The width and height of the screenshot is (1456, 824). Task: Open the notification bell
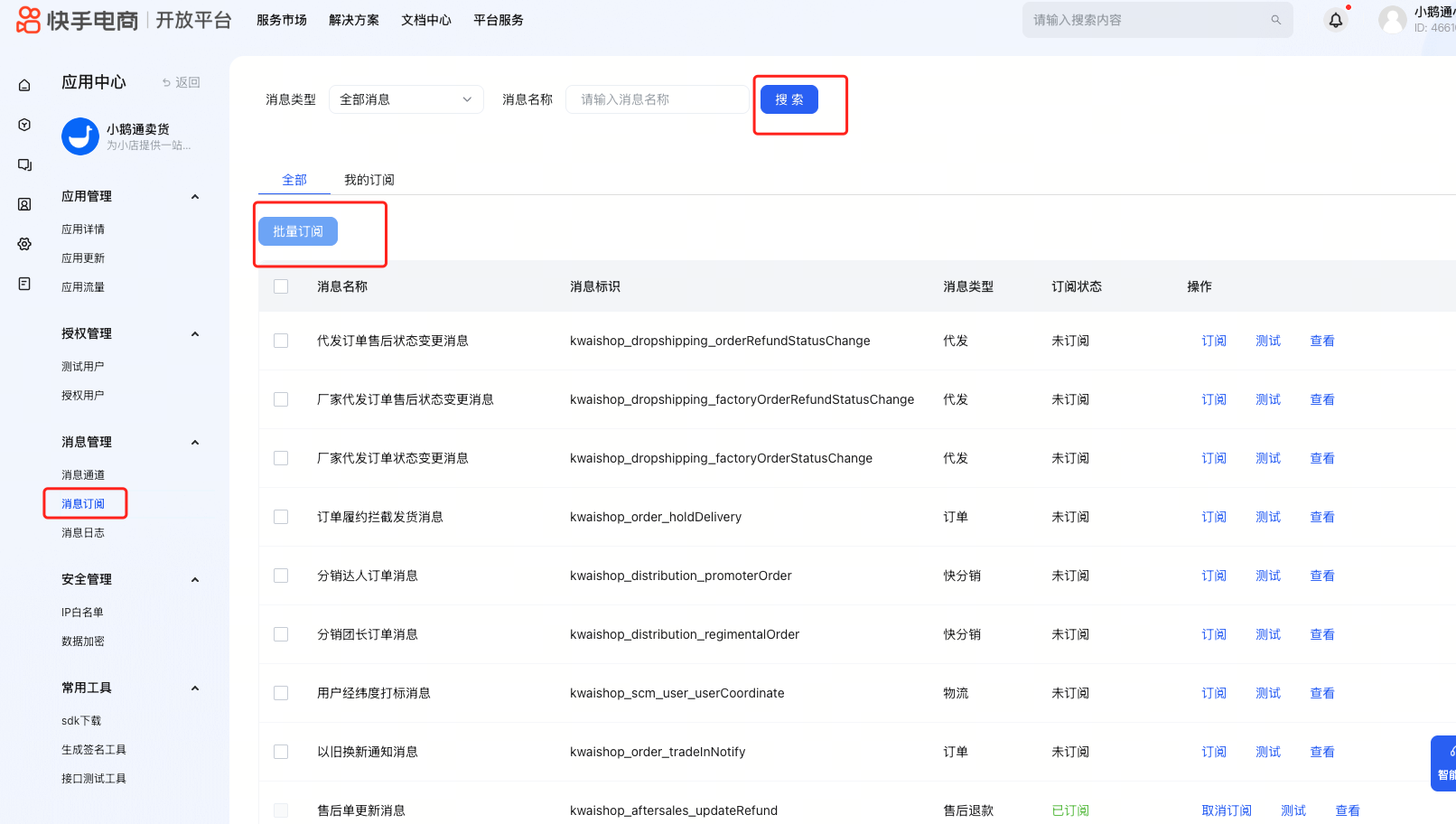(1336, 20)
